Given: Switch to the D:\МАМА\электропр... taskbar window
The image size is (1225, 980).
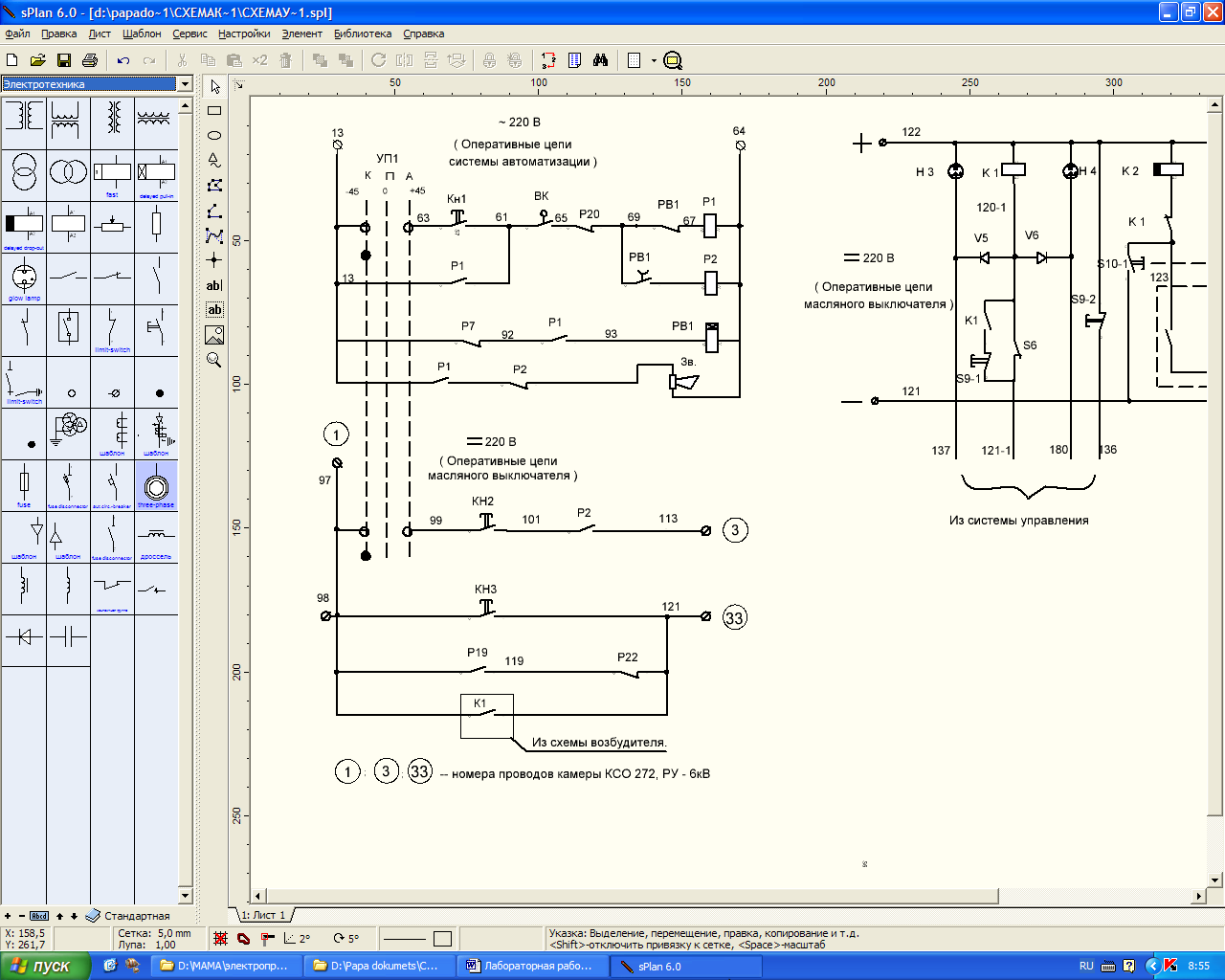Looking at the screenshot, I should pyautogui.click(x=224, y=966).
